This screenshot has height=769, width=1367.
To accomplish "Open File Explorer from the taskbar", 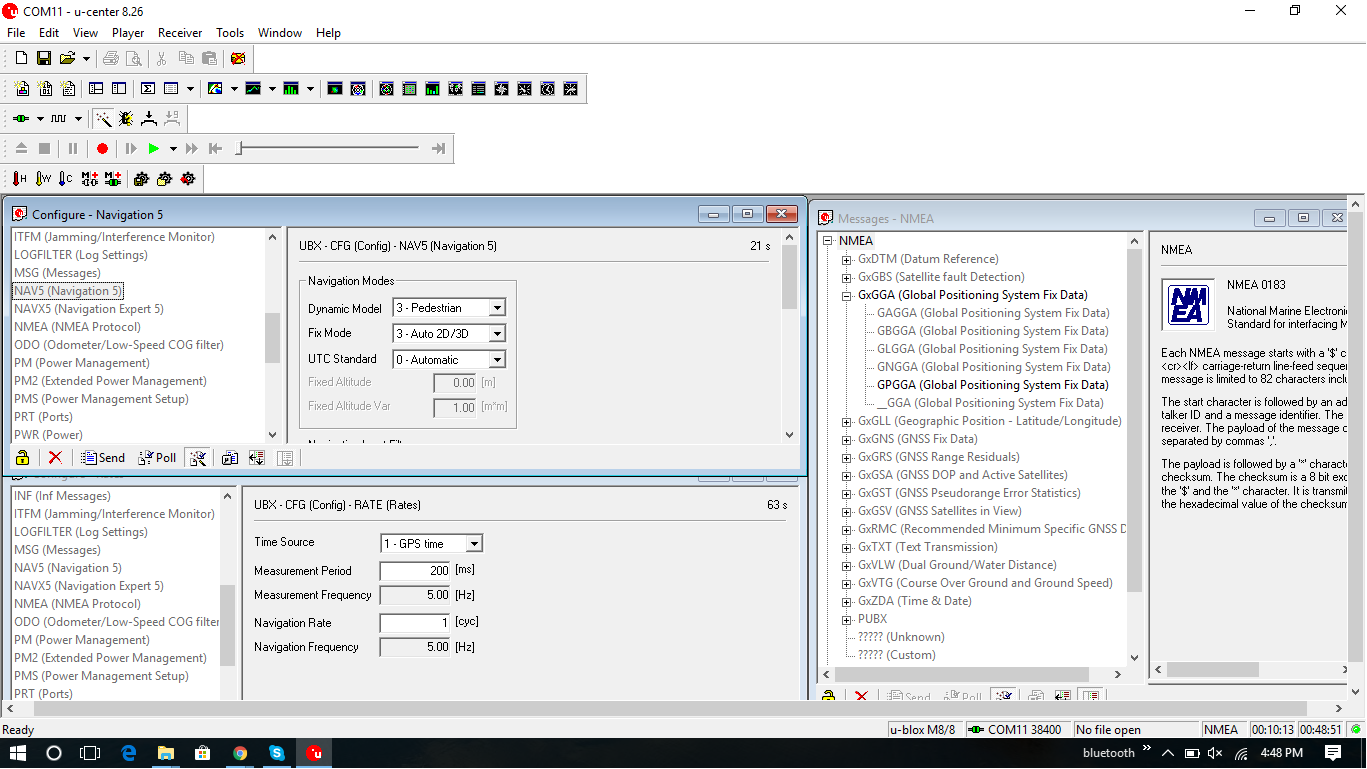I will (165, 753).
